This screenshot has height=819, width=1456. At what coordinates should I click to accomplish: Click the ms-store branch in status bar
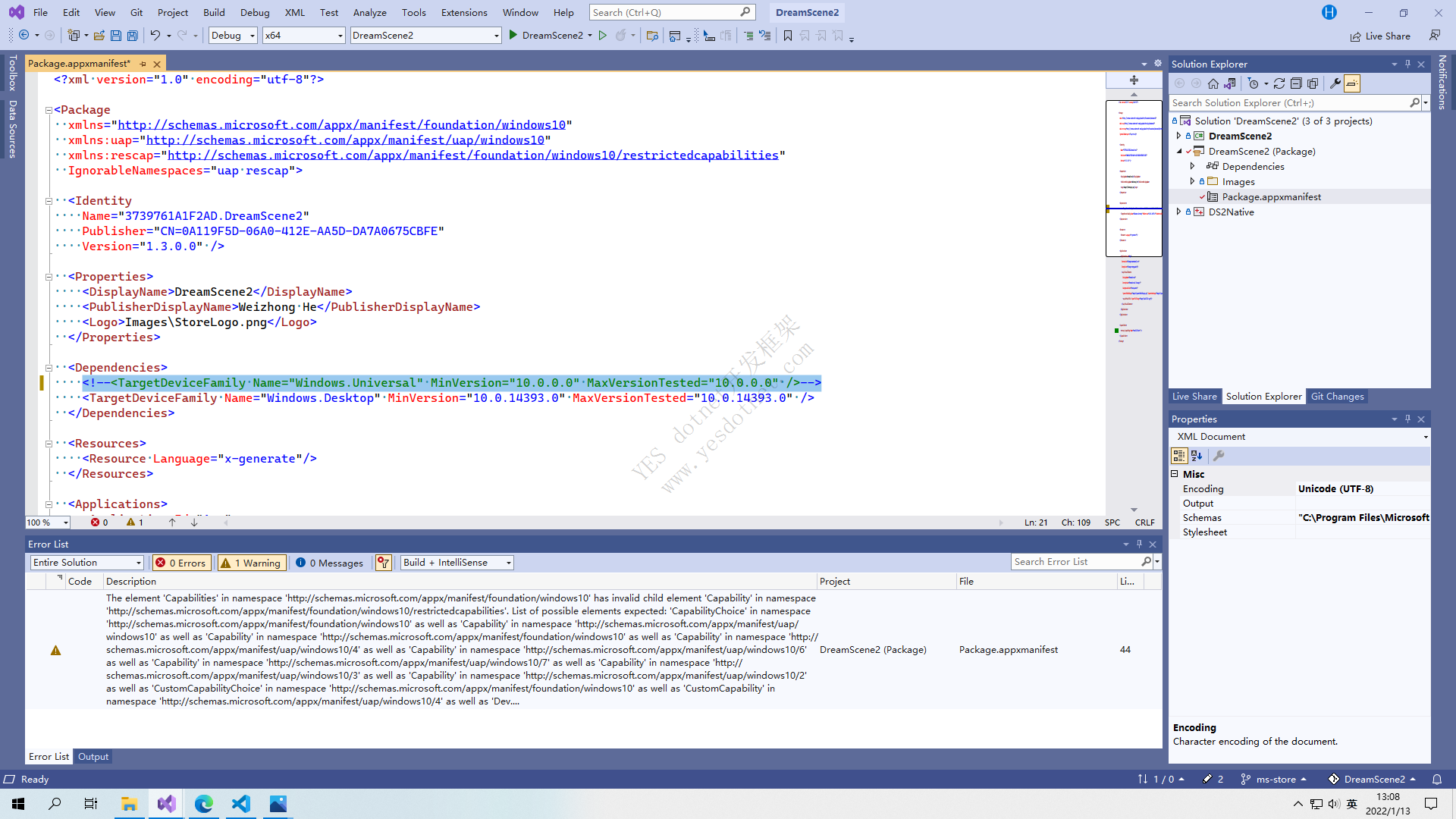1274,780
